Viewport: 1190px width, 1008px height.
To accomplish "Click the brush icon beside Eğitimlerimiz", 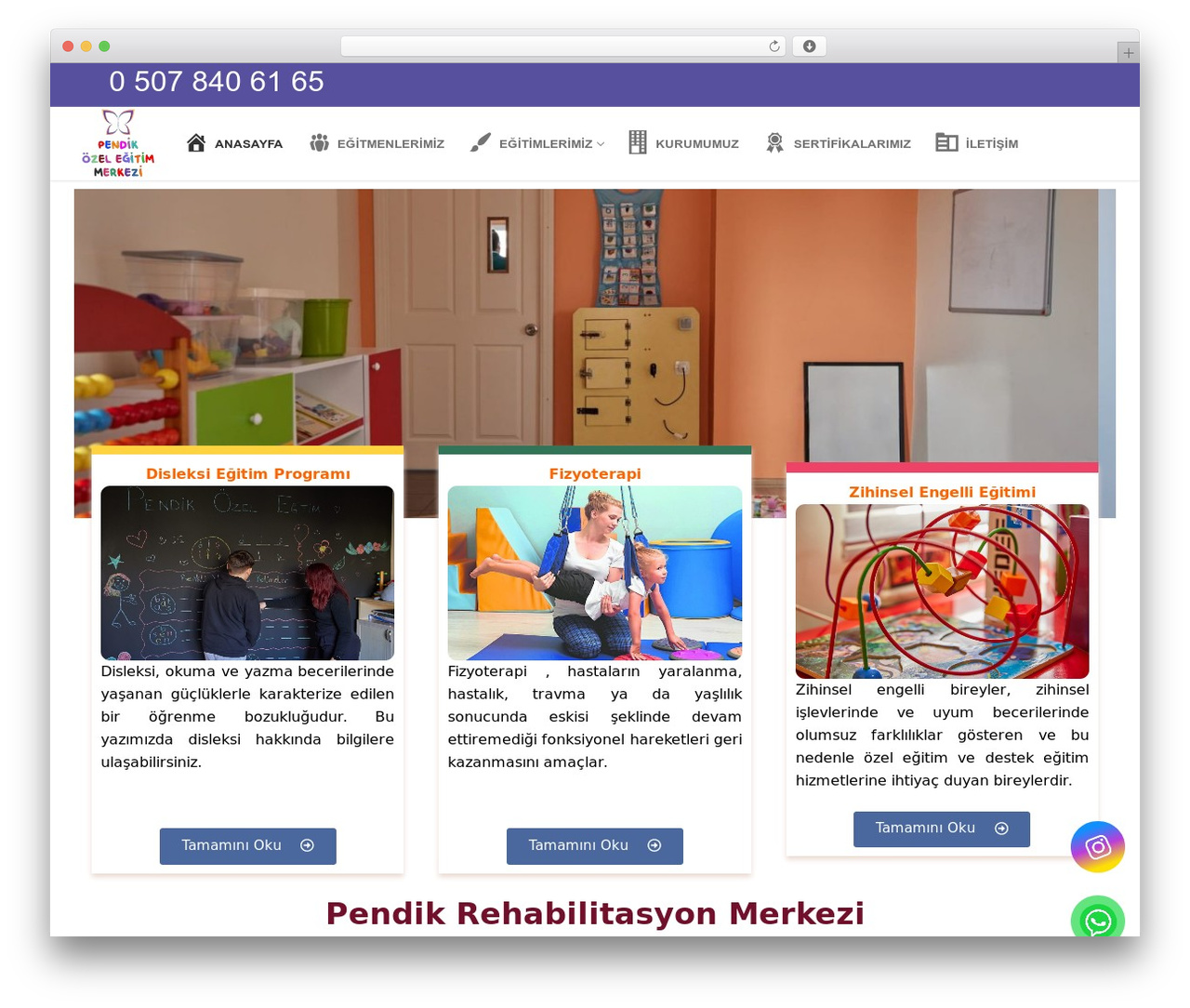I will [481, 142].
